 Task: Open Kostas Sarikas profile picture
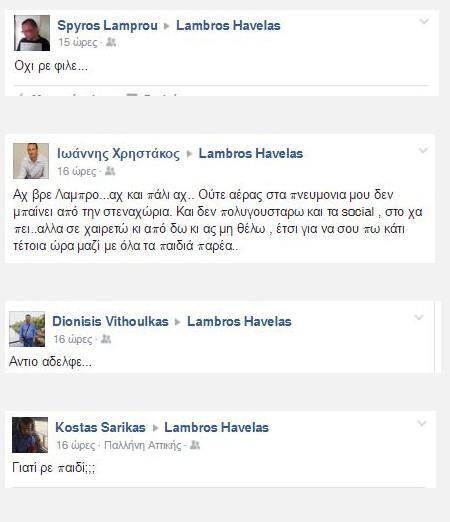(x=30, y=435)
